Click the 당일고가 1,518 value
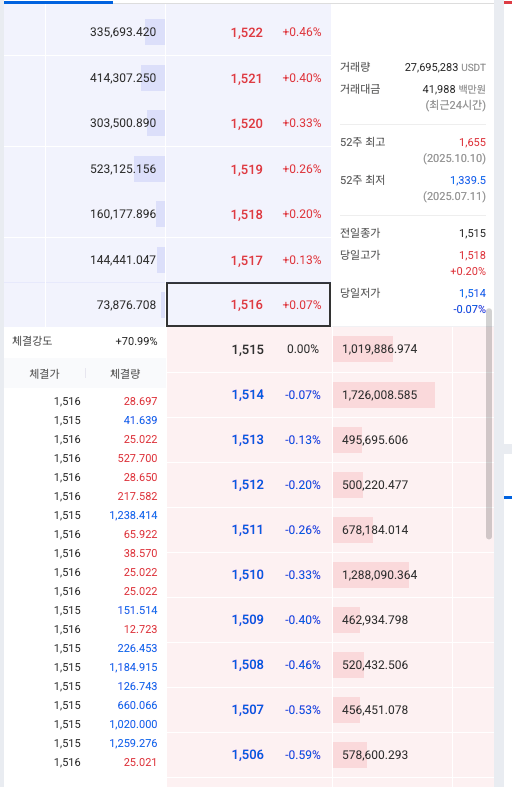512x787 pixels. pyautogui.click(x=472, y=255)
